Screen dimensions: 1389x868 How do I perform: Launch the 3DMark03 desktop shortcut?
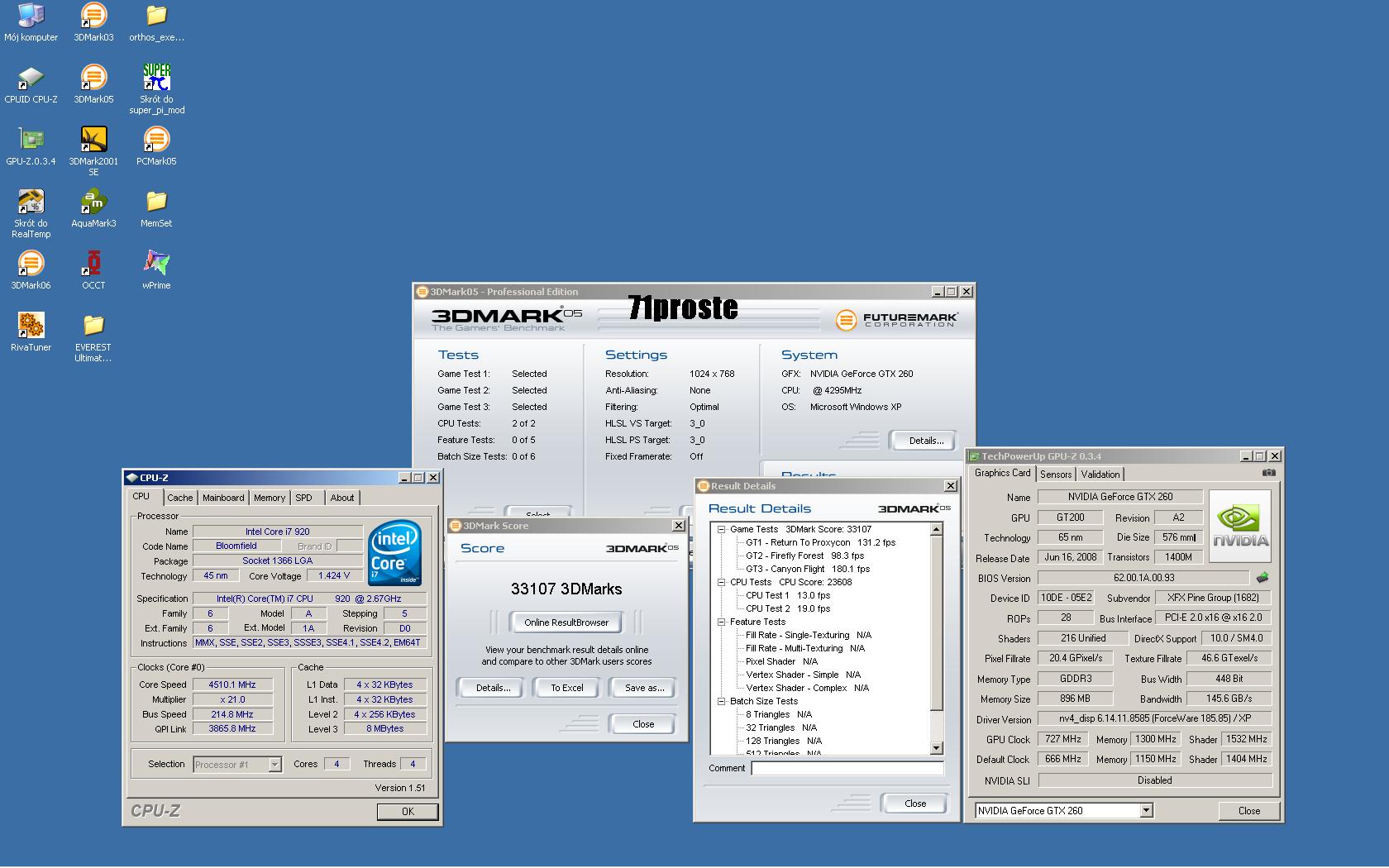click(x=93, y=22)
